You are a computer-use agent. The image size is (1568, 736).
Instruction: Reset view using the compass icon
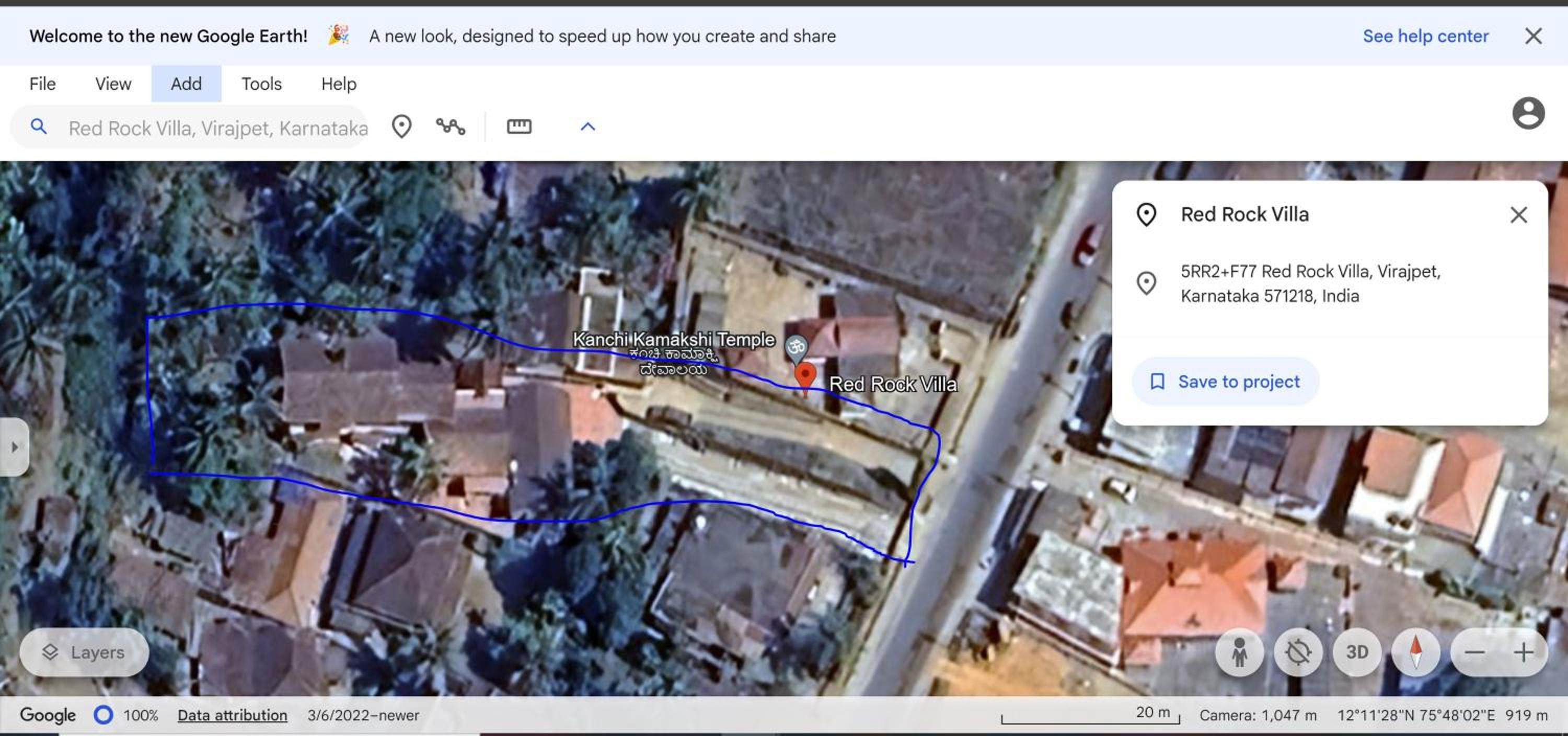click(1416, 652)
